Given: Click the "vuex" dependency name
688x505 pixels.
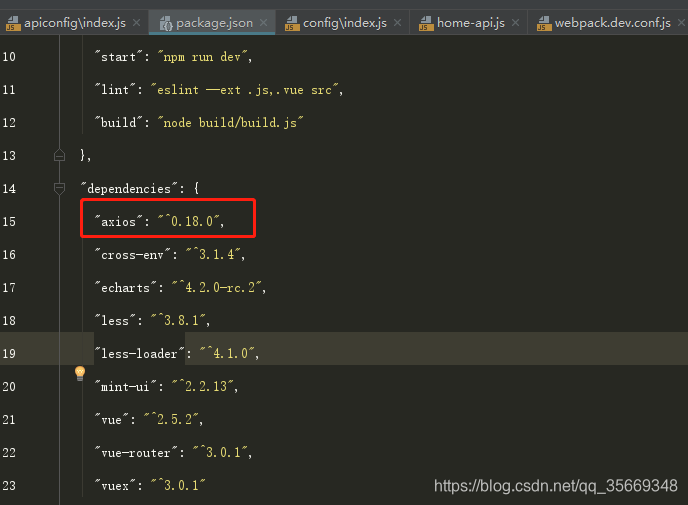Looking at the screenshot, I should point(115,485).
